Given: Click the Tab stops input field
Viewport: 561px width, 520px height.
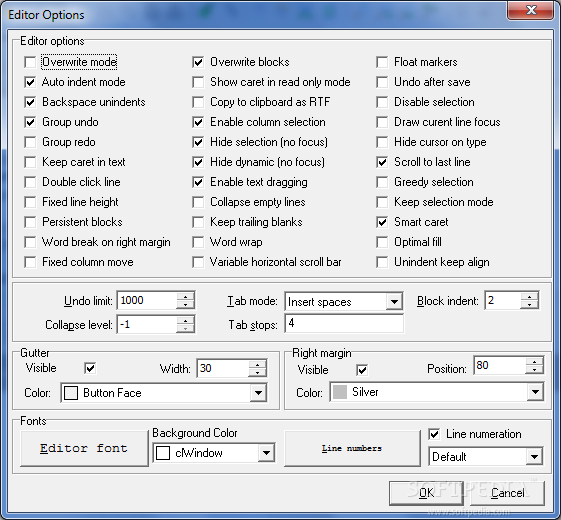Looking at the screenshot, I should coord(344,324).
